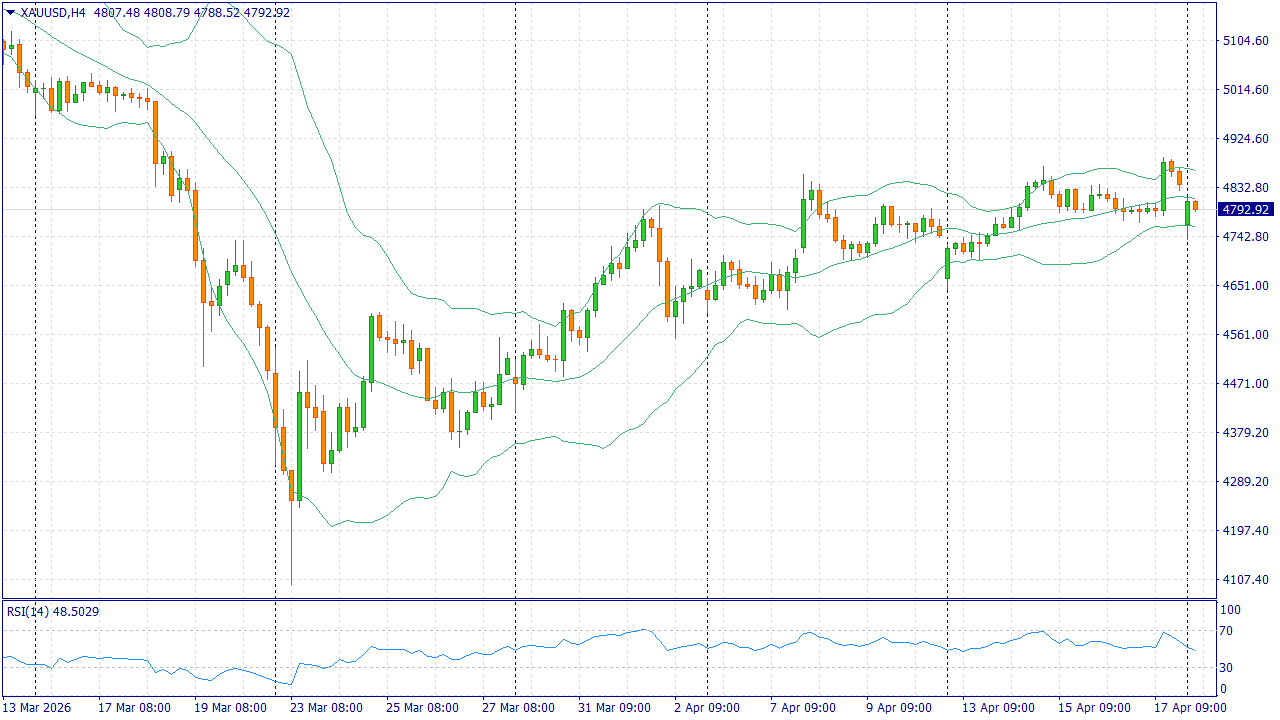Select the 23 Mar 08:00 time label
Screen dimensions: 1280x720
click(x=326, y=708)
